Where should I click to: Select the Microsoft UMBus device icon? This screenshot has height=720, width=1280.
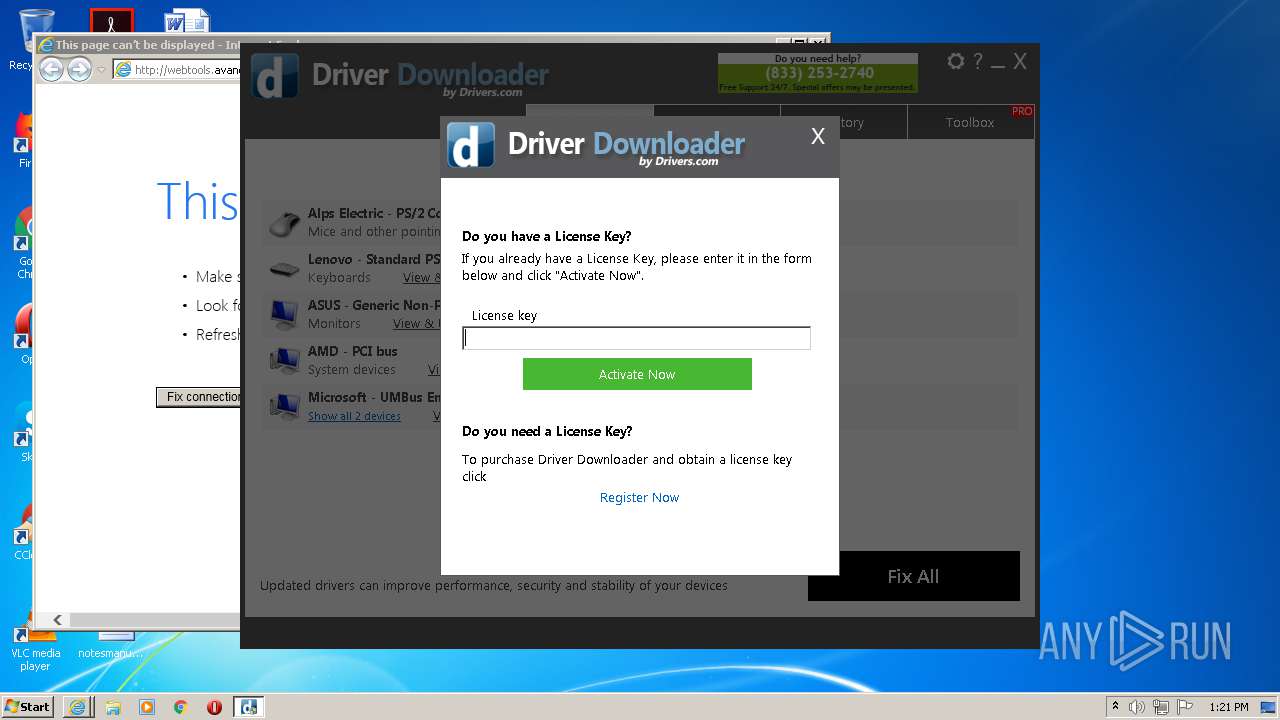pyautogui.click(x=285, y=406)
